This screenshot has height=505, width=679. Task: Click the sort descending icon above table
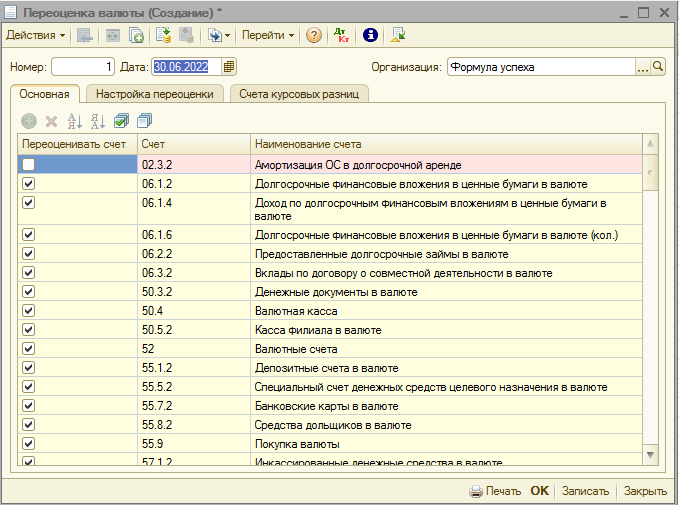click(97, 121)
